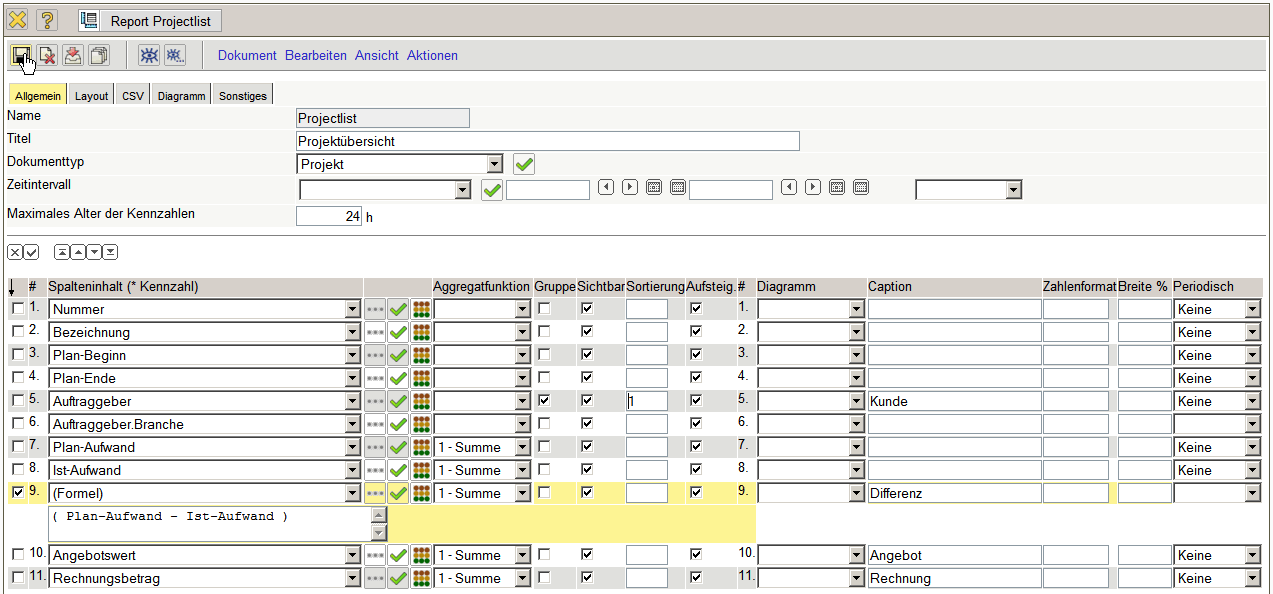
Task: Open the help question mark icon
Action: [48, 20]
